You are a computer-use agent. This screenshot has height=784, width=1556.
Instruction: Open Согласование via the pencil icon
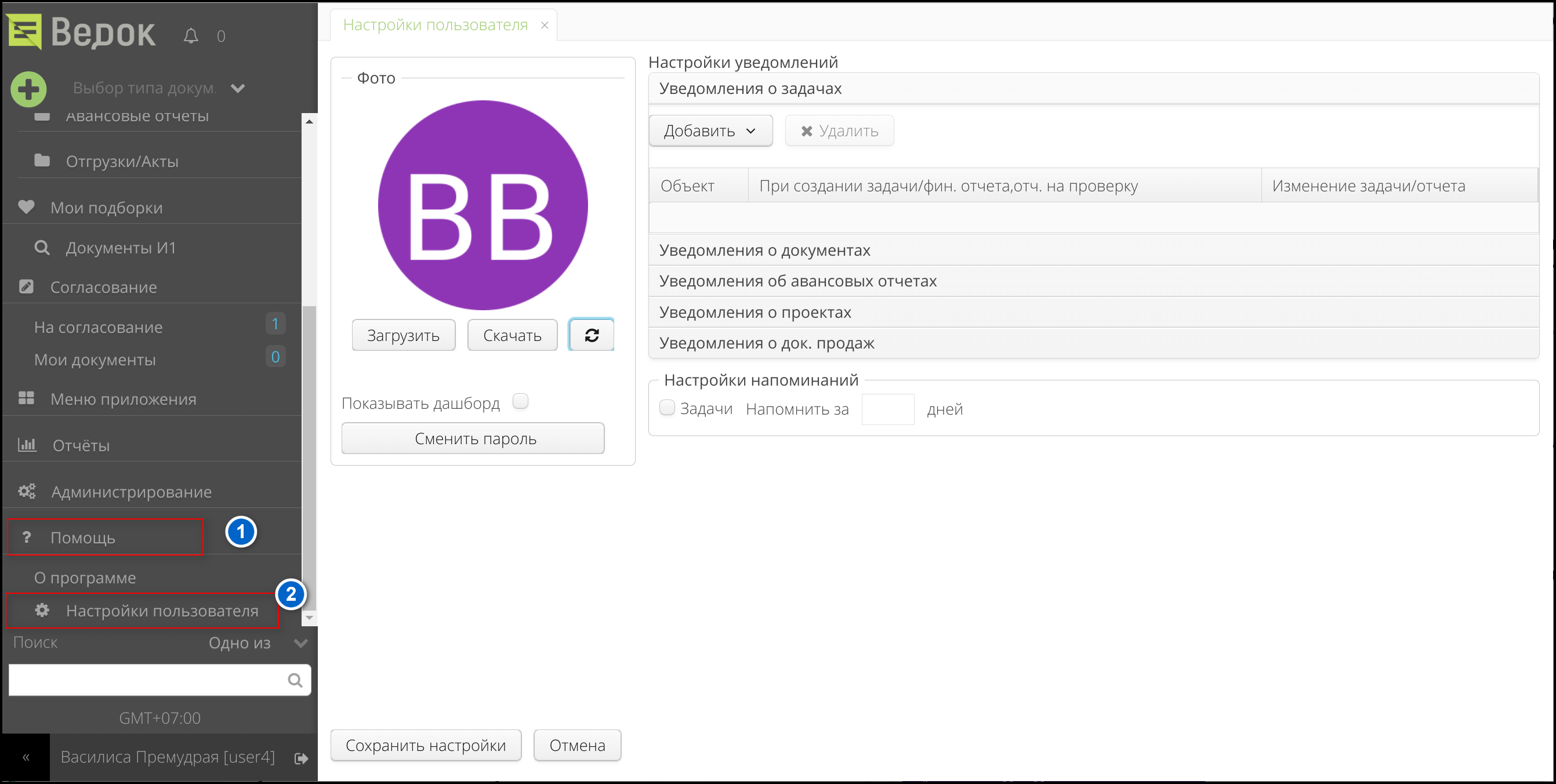pos(26,286)
